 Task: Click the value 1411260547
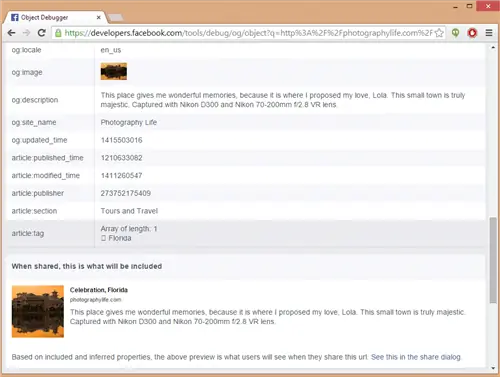[x=121, y=175]
